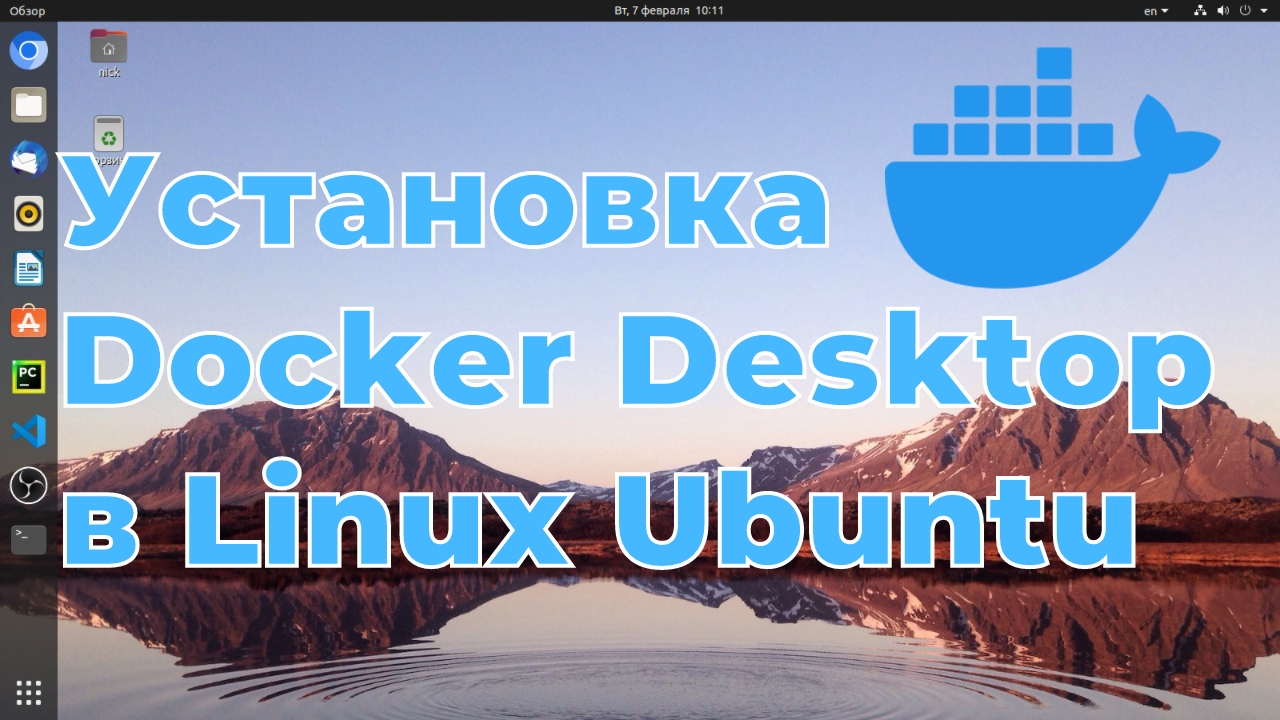
Task: Show the applications grid
Action: (28, 691)
